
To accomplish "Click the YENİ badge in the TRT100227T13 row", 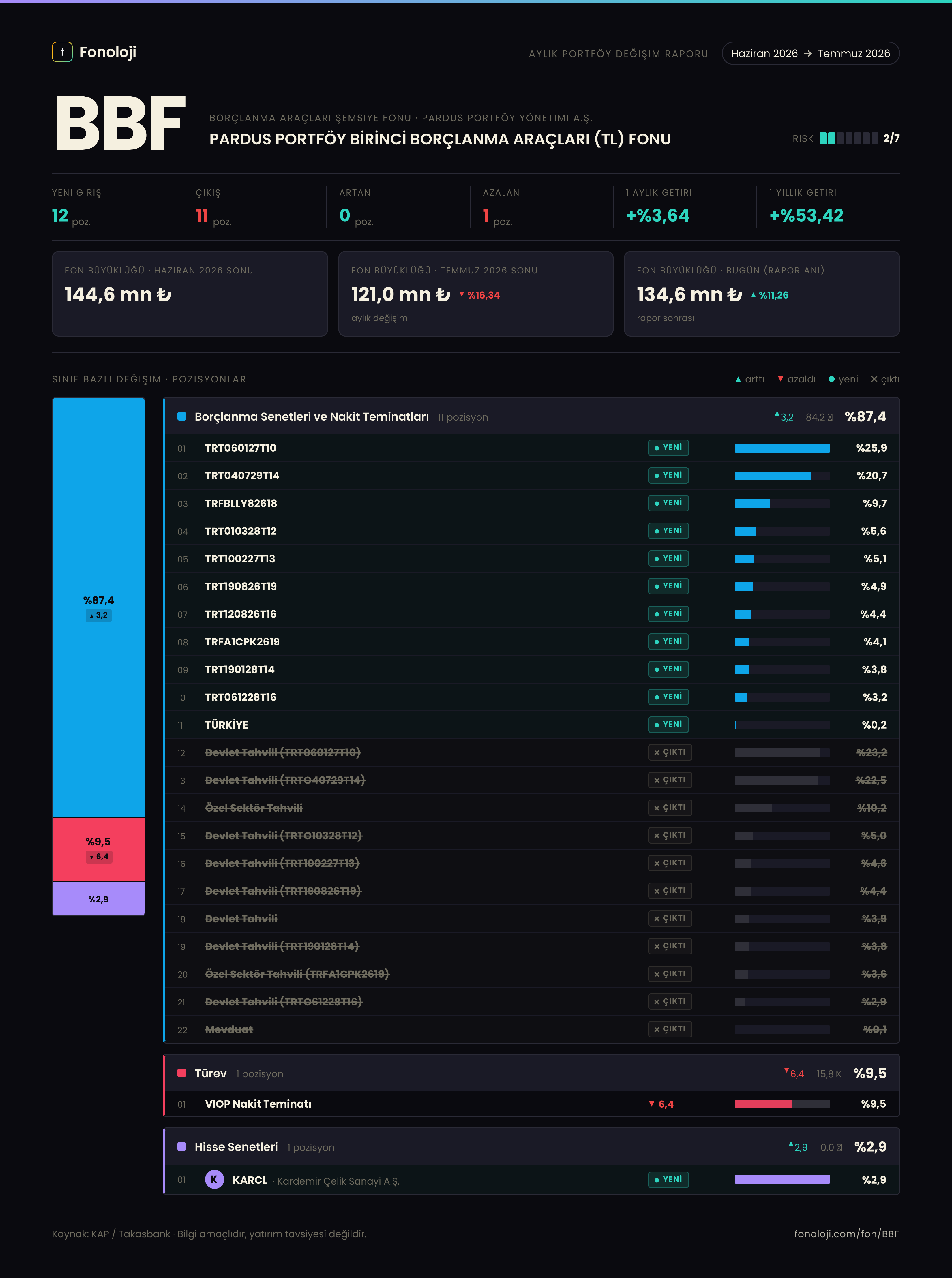I will (668, 558).
